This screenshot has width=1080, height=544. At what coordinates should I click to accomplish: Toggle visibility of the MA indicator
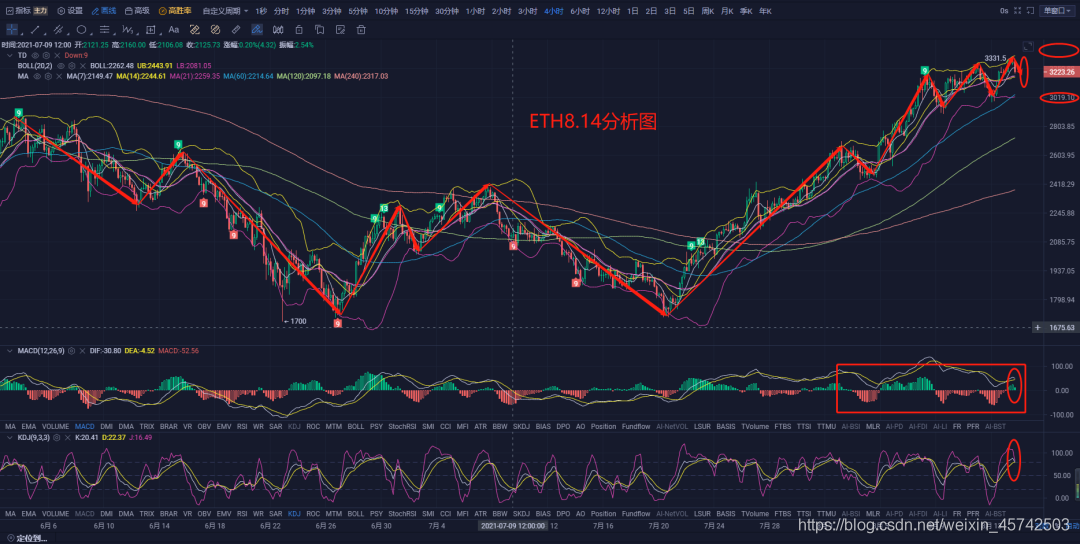coord(36,76)
